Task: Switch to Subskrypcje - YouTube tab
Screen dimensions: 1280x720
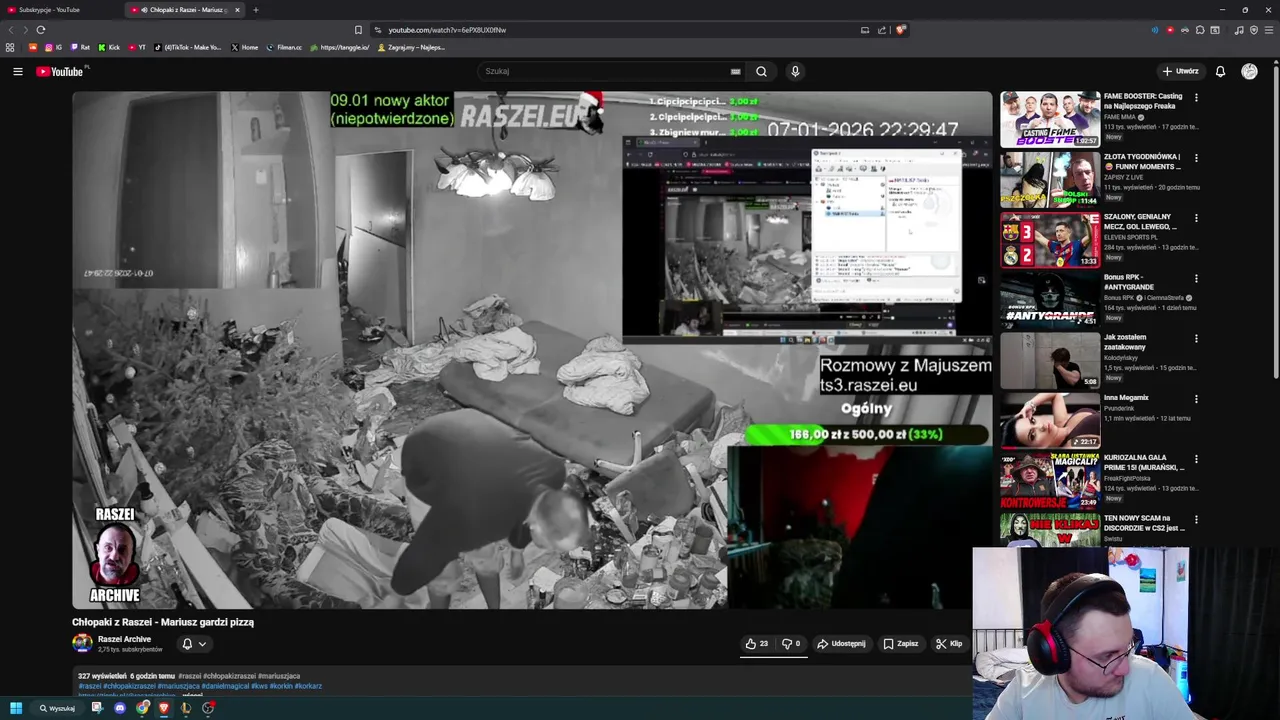Action: click(x=60, y=10)
